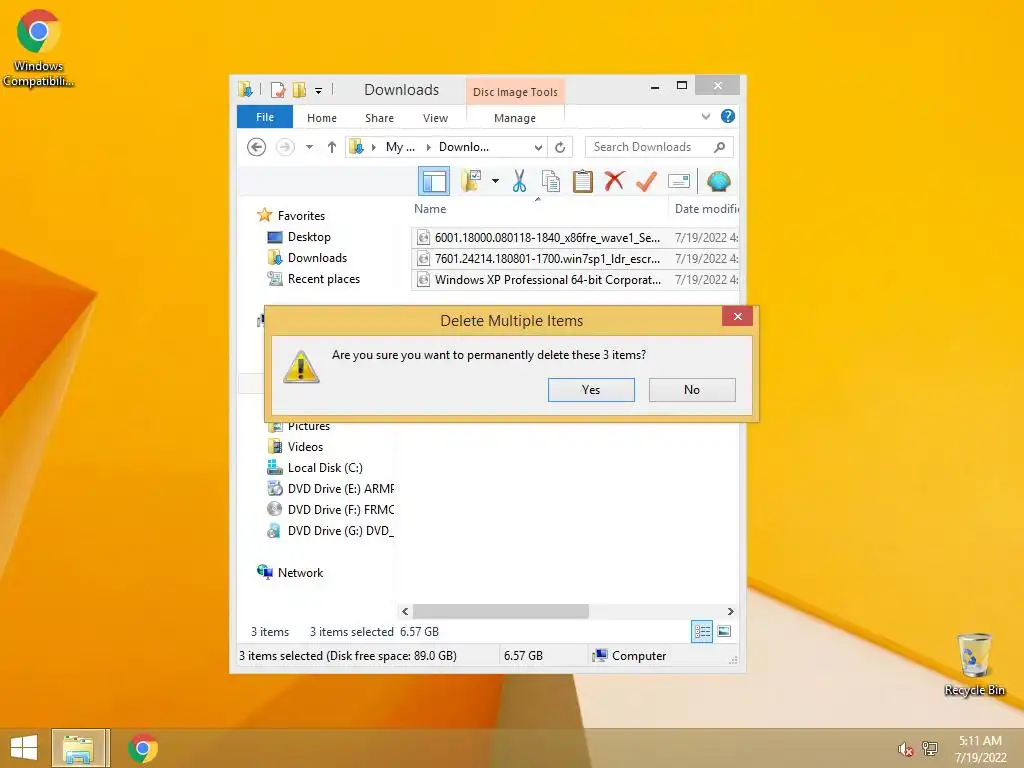Image resolution: width=1024 pixels, height=768 pixels.
Task: Click the network tray icon
Action: pos(930,748)
